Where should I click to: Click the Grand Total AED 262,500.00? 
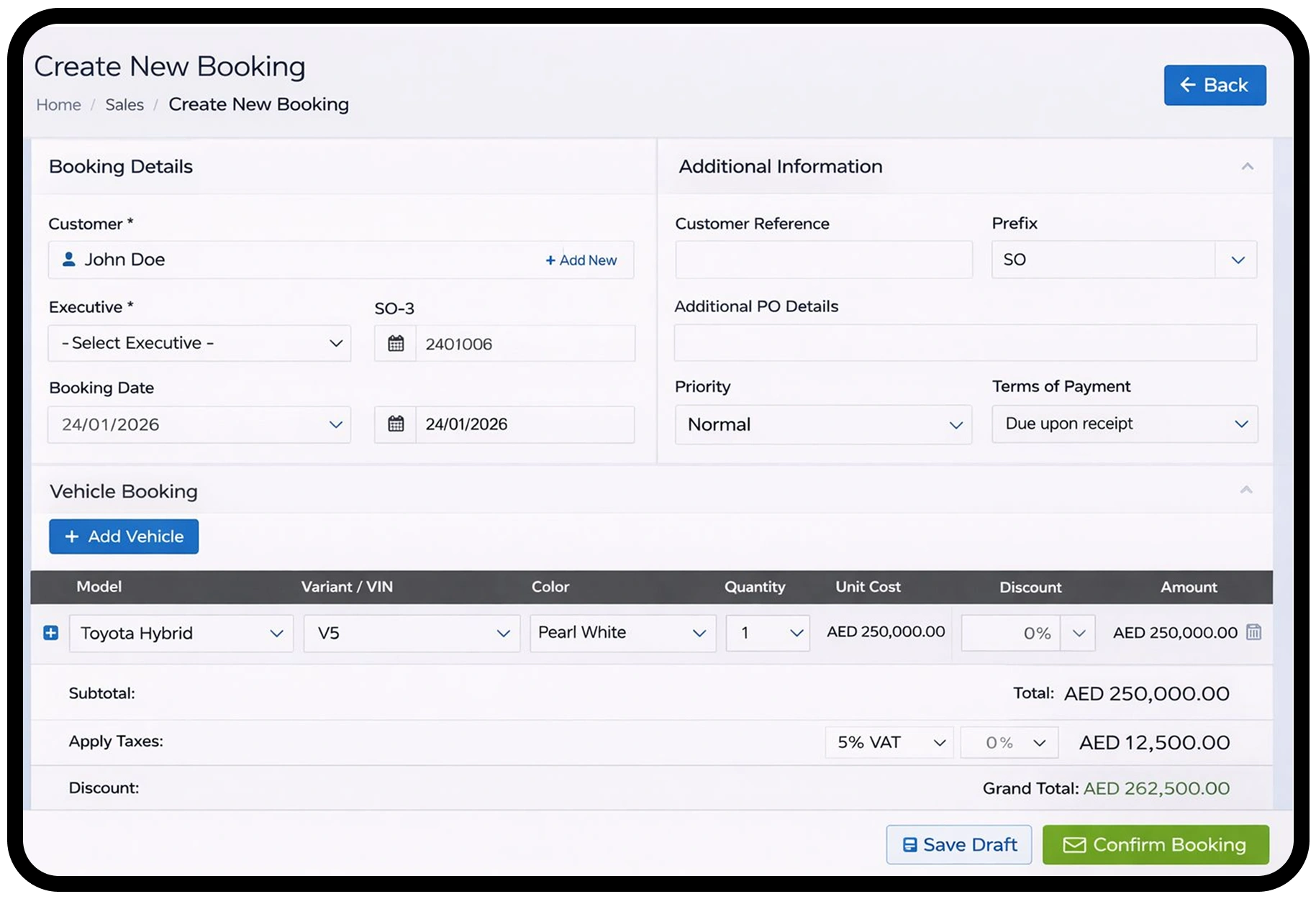coord(1156,788)
